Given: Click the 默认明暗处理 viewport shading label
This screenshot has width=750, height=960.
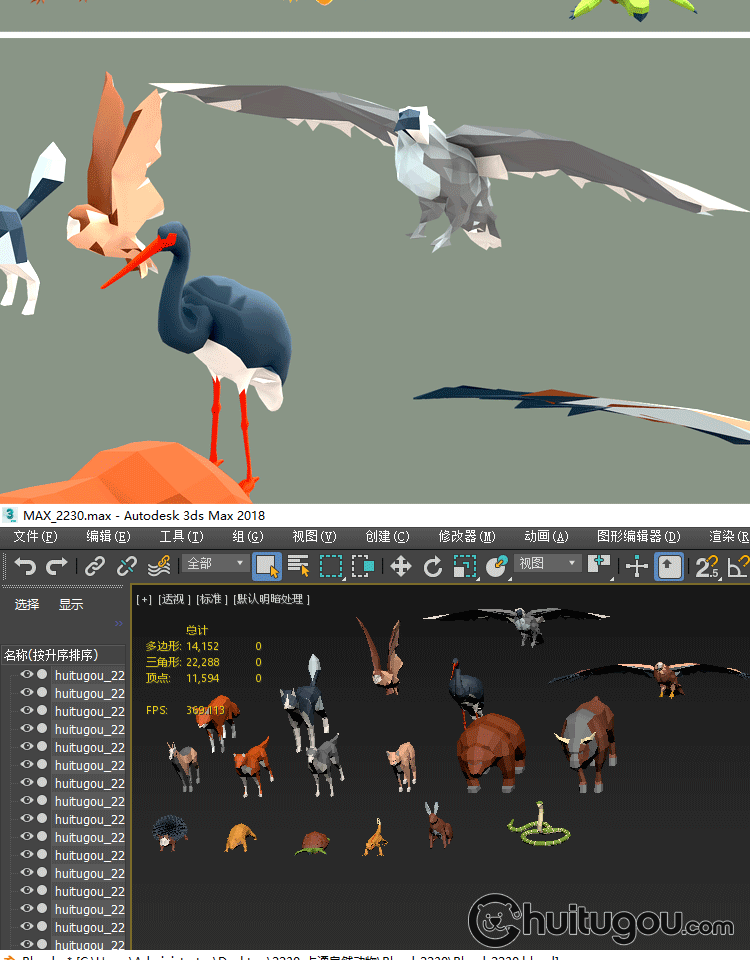Looking at the screenshot, I should coord(272,599).
